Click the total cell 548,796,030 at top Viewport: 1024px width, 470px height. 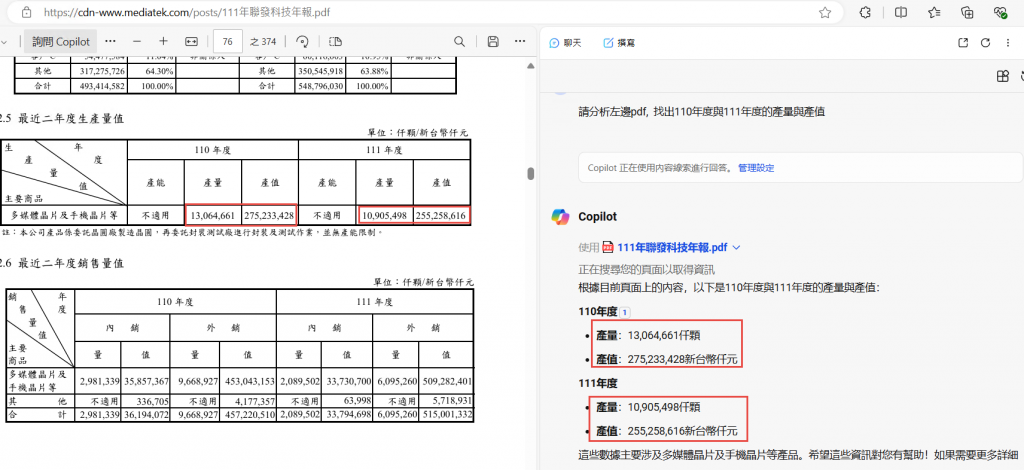click(321, 86)
